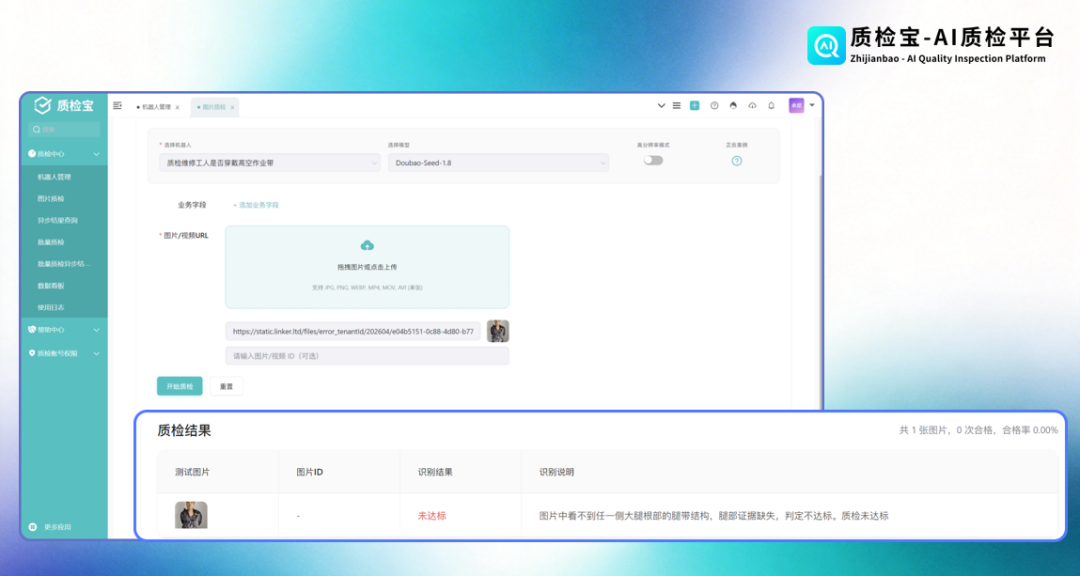The image size is (1080, 576).
Task: Click the 支持 JPG, PNG, WEBP formats hint
Action: pyautogui.click(x=367, y=287)
